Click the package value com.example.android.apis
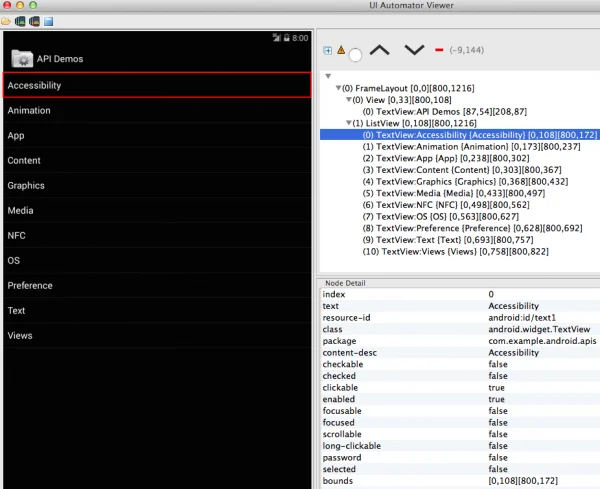This screenshot has width=600, height=489. click(x=542, y=341)
